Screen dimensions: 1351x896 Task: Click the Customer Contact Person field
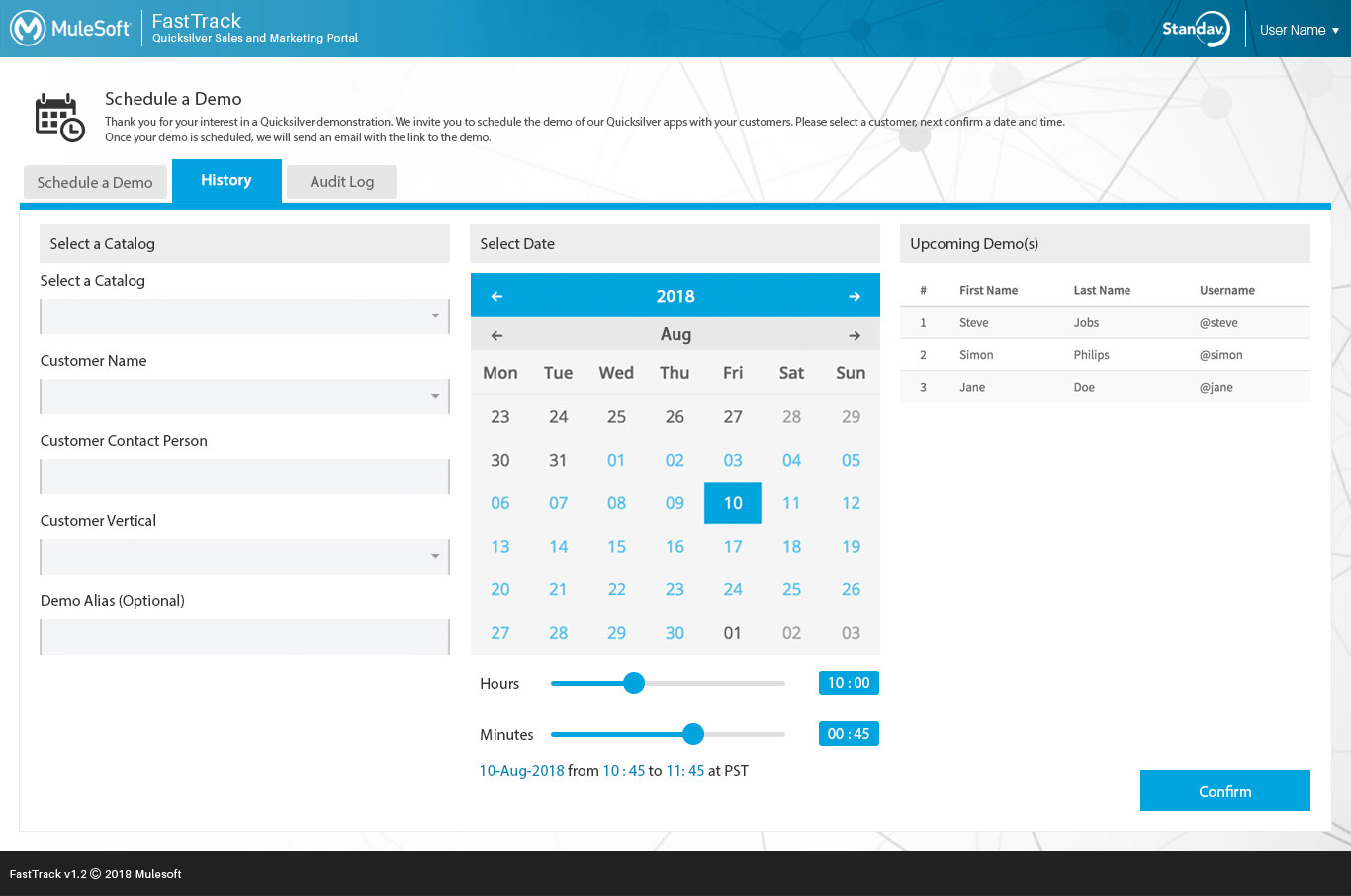click(244, 477)
